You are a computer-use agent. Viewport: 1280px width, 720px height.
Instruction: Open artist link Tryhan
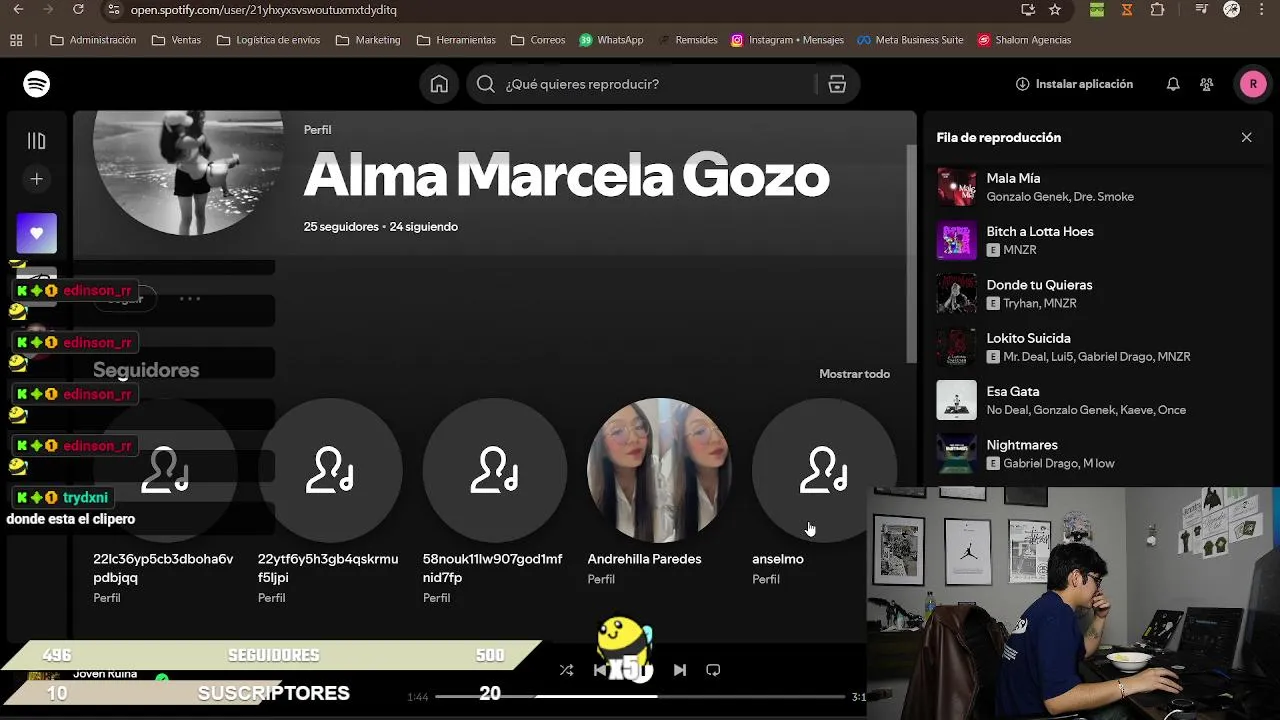(1020, 303)
